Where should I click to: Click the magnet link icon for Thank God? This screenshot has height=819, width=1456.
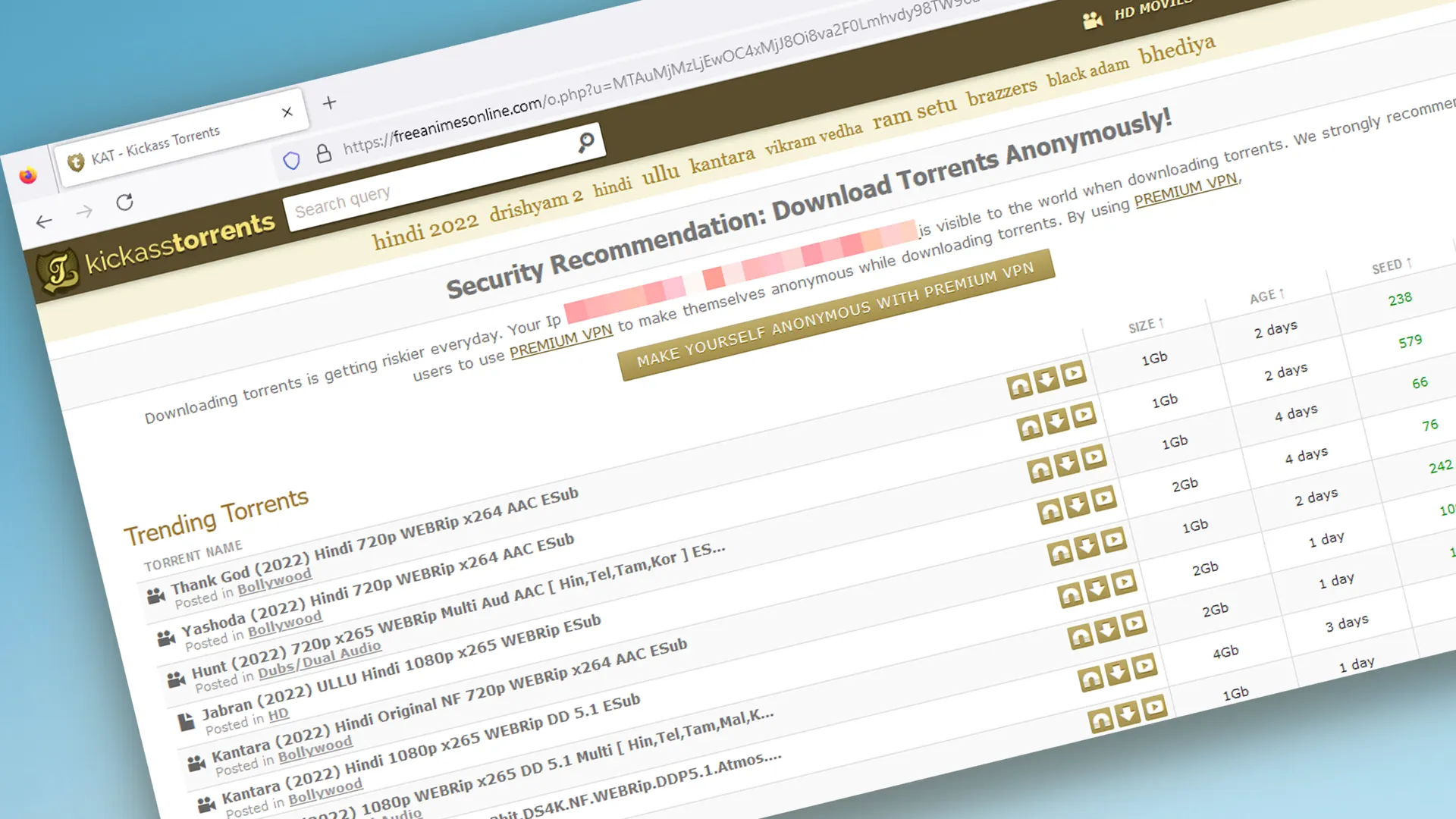click(1020, 387)
